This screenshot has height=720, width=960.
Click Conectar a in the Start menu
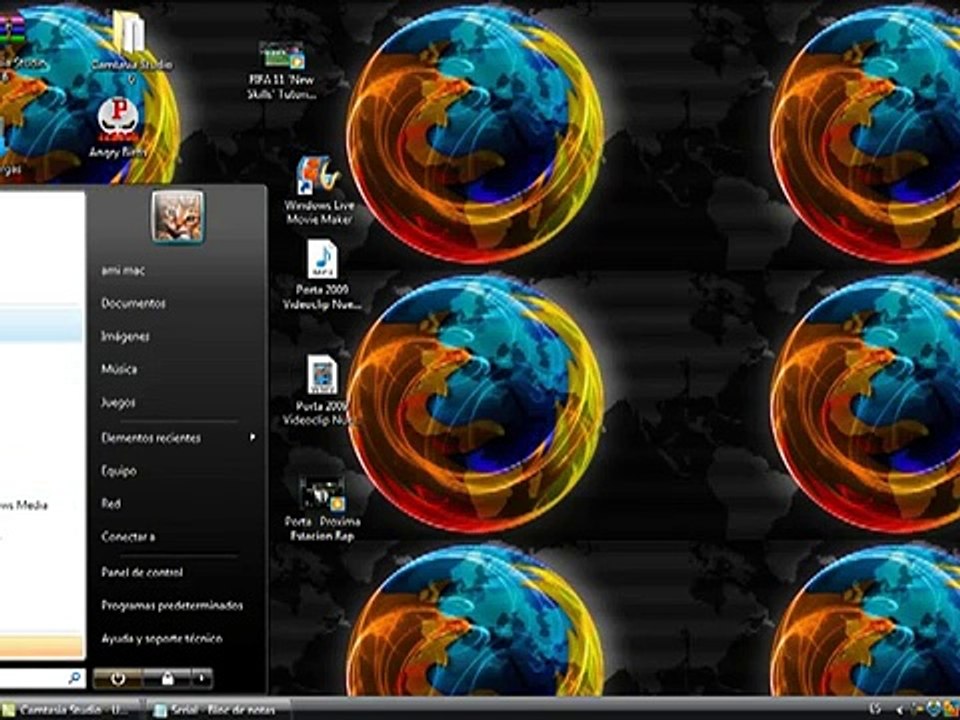[x=128, y=537]
